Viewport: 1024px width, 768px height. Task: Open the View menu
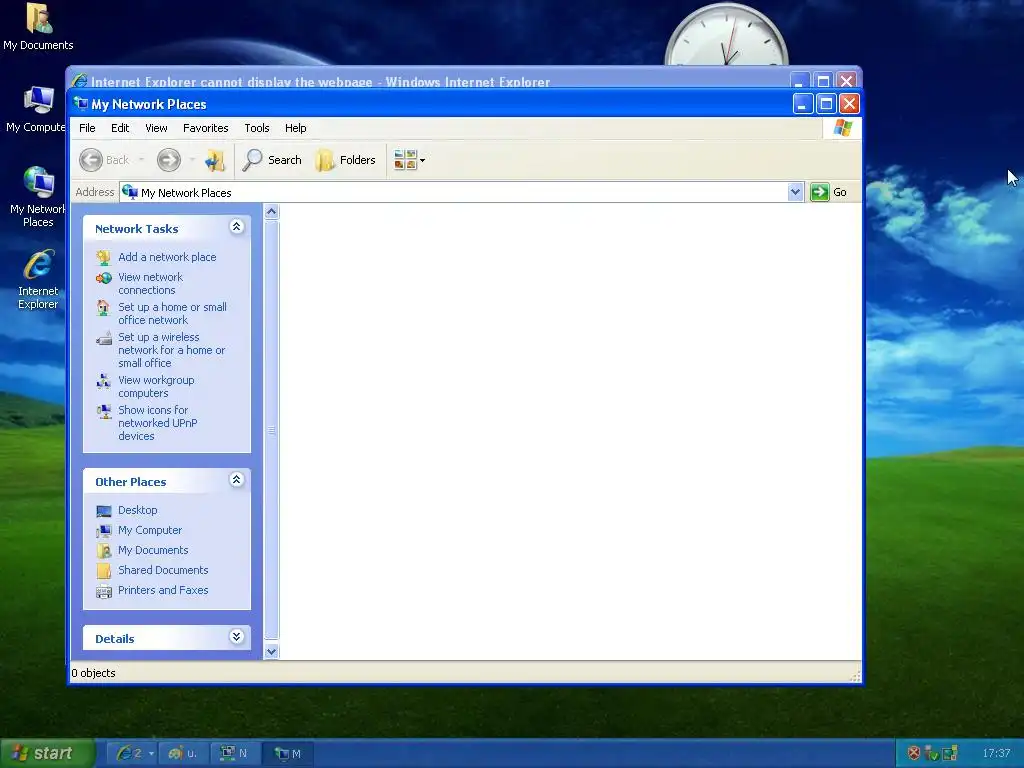(x=156, y=128)
